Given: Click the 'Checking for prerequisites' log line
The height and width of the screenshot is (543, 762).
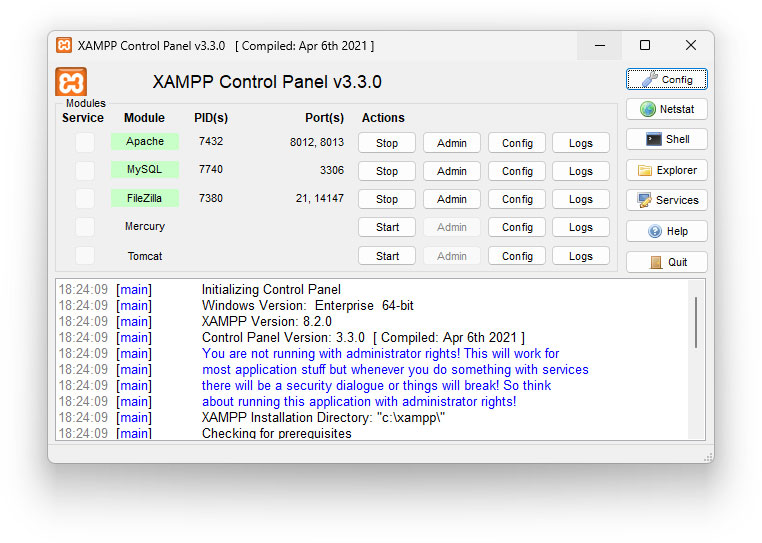Looking at the screenshot, I should (277, 433).
